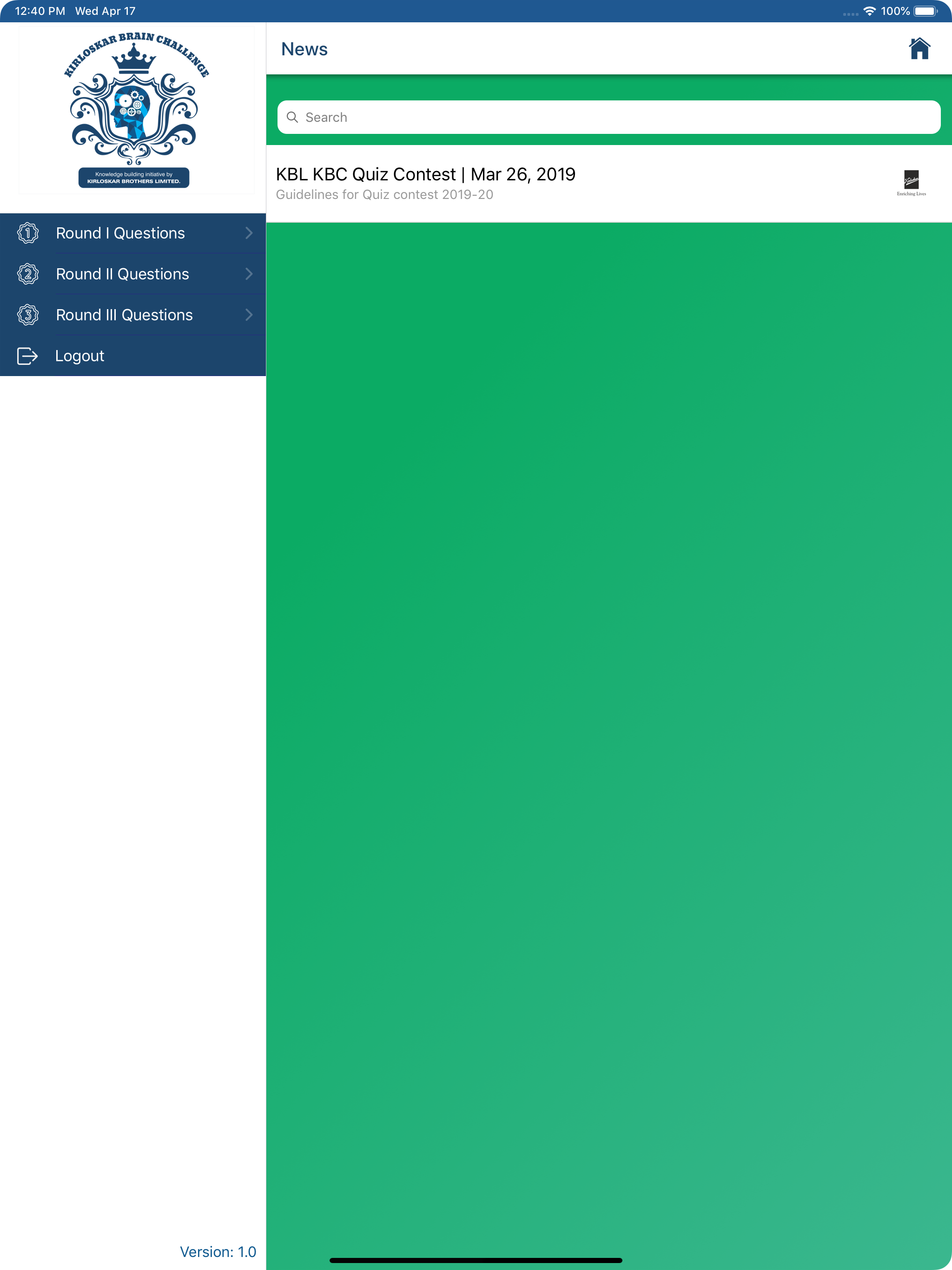Tap the Logout menu item
The height and width of the screenshot is (1270, 952).
132,356
